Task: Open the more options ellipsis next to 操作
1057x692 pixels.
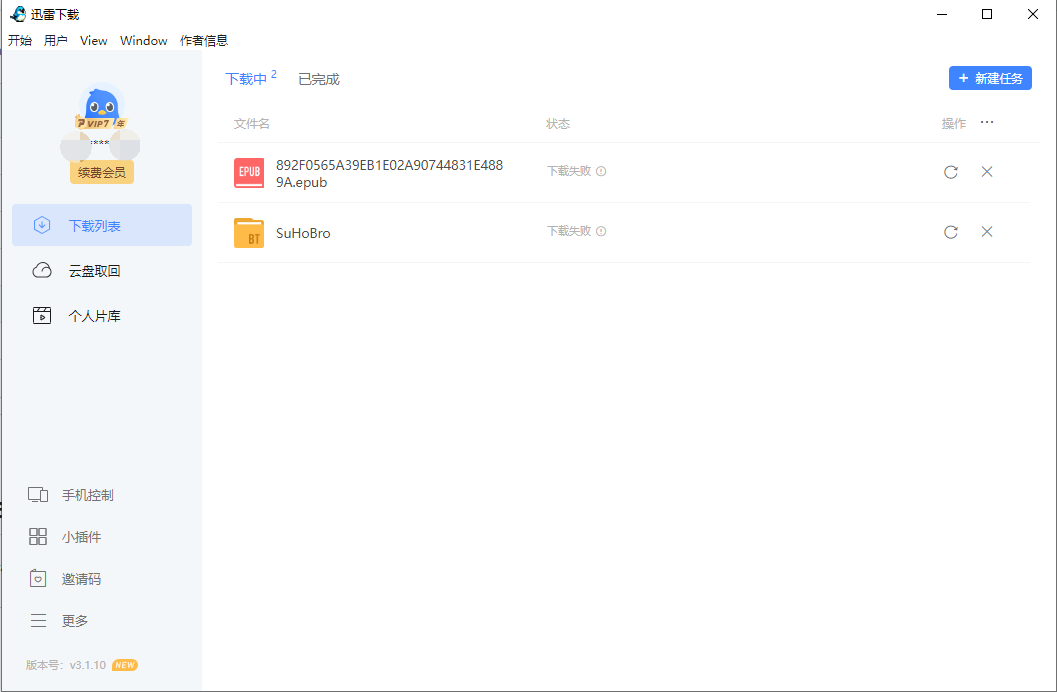Action: click(x=987, y=123)
